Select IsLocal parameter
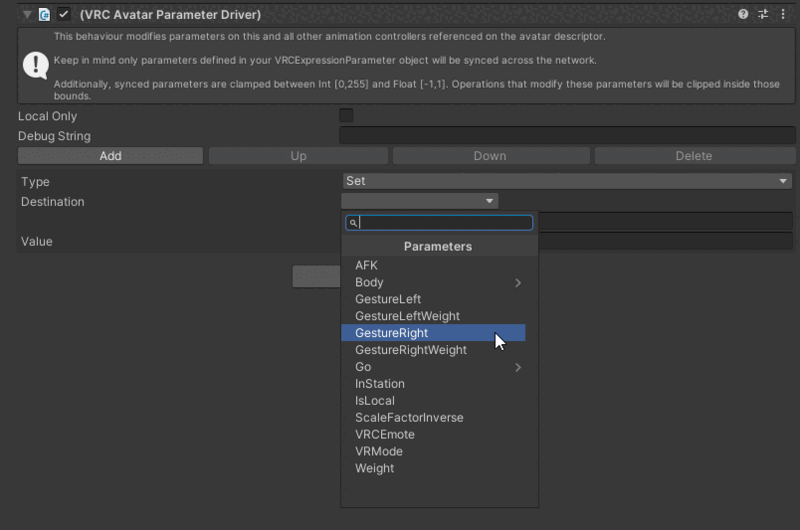Image resolution: width=800 pixels, height=530 pixels. coord(433,400)
